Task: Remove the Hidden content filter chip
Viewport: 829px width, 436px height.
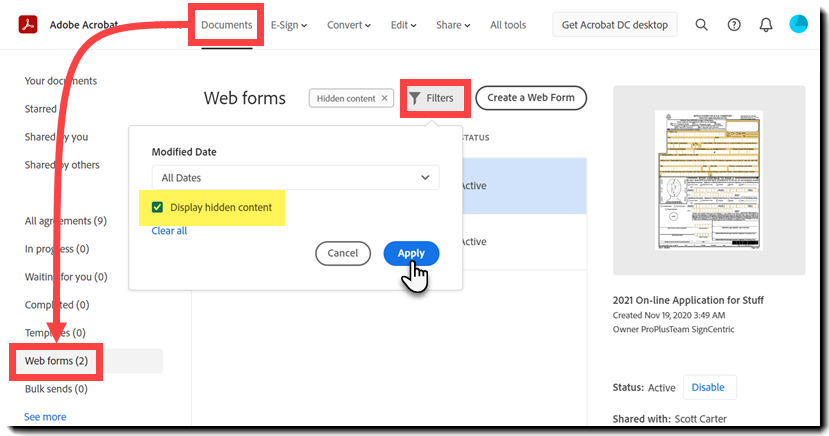Action: pos(384,98)
